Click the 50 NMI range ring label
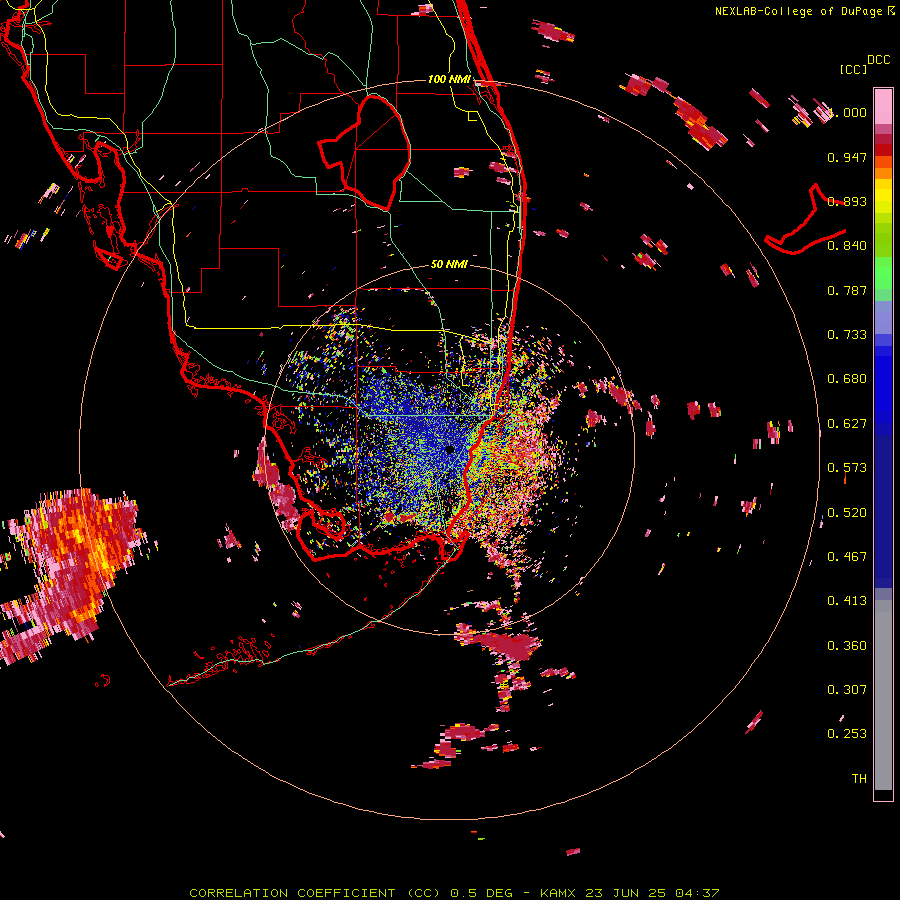The width and height of the screenshot is (900, 900). [x=449, y=264]
